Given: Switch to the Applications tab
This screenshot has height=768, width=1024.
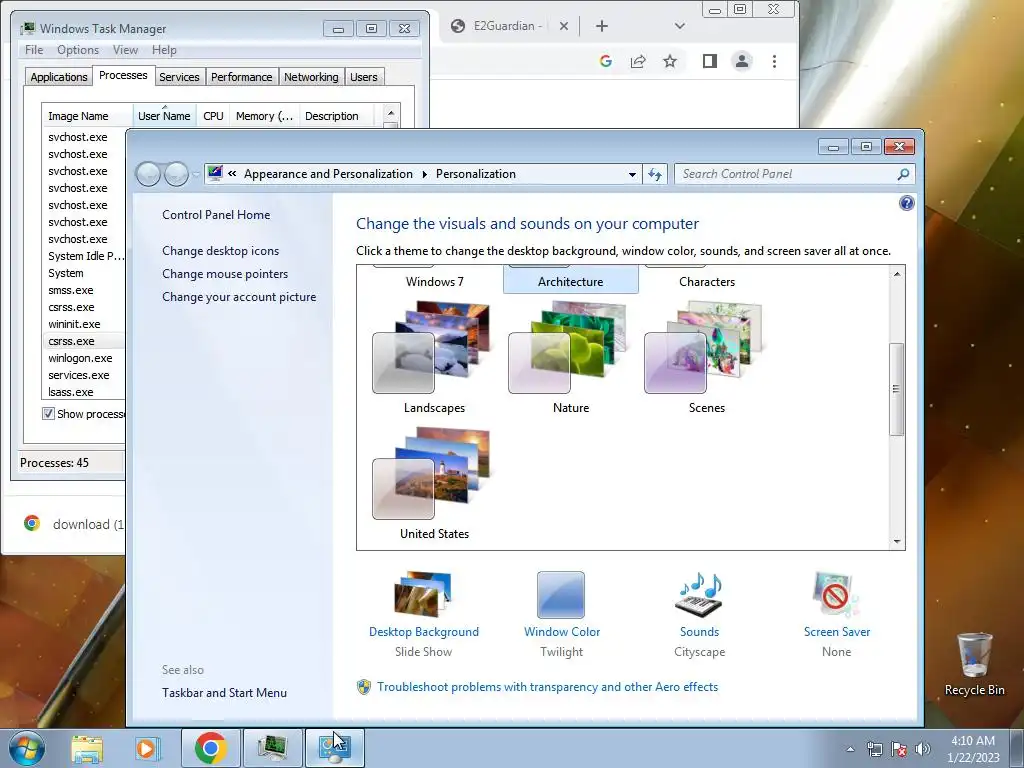Looking at the screenshot, I should [x=59, y=77].
